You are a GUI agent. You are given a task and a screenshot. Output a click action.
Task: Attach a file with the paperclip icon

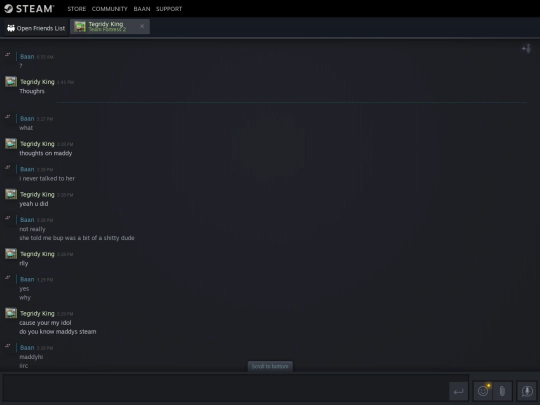[x=502, y=391]
